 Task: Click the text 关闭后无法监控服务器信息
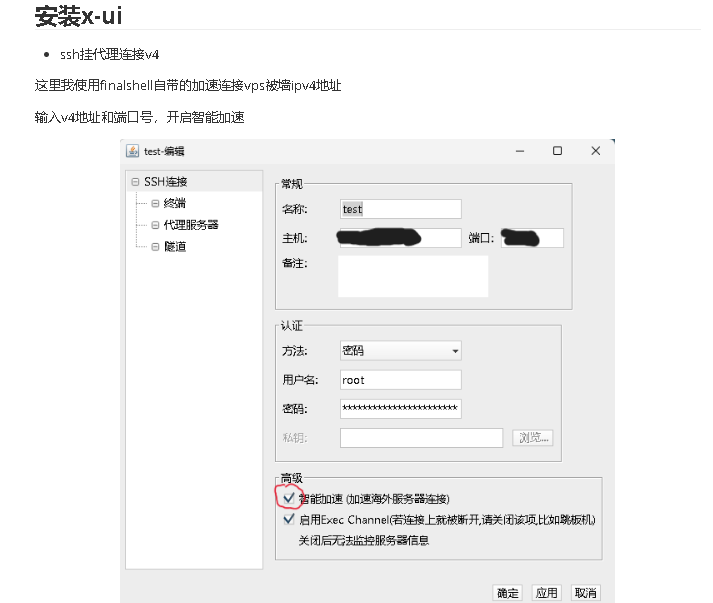pos(364,540)
